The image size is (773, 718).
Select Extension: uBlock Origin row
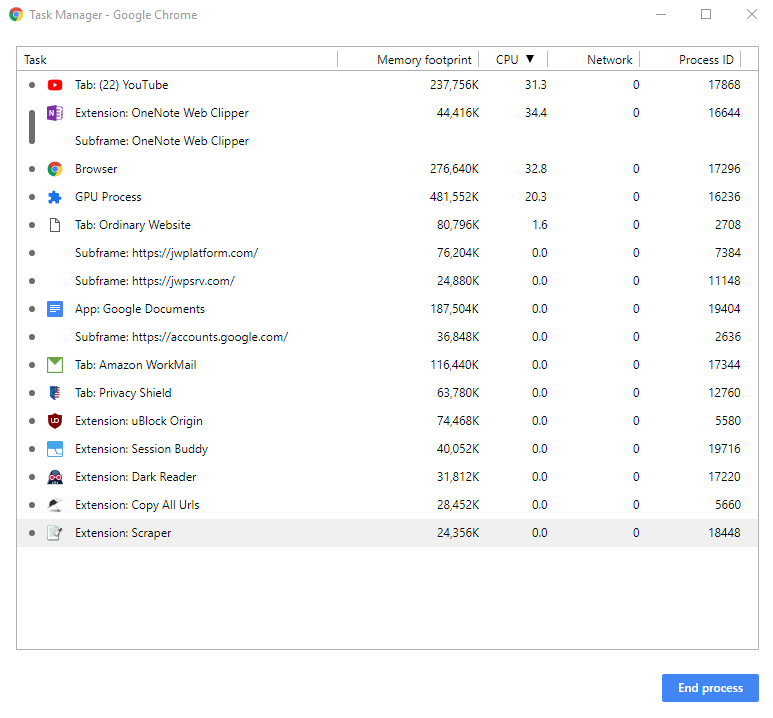click(x=387, y=421)
